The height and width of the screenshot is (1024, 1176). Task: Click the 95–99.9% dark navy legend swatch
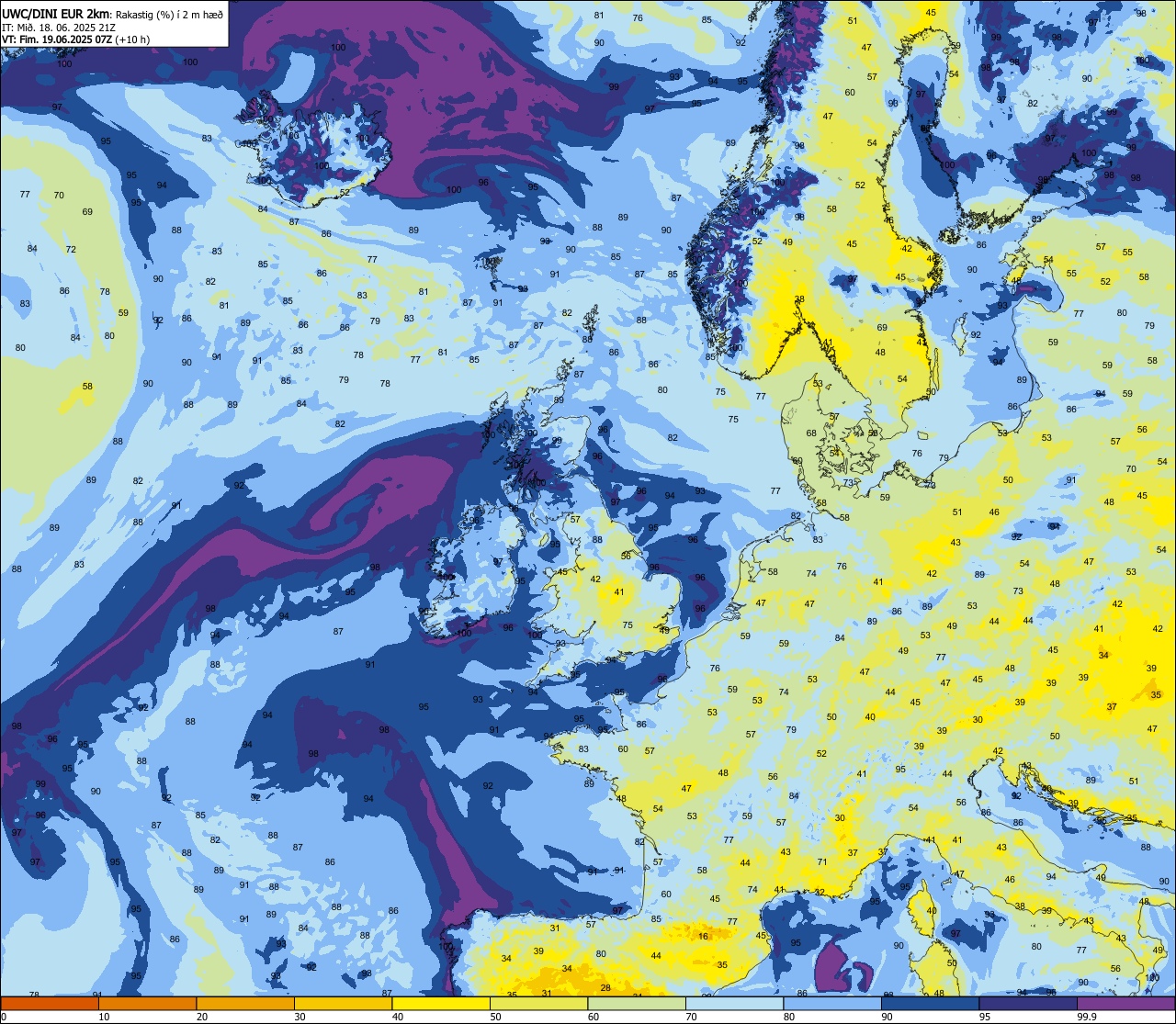[x=1028, y=1003]
